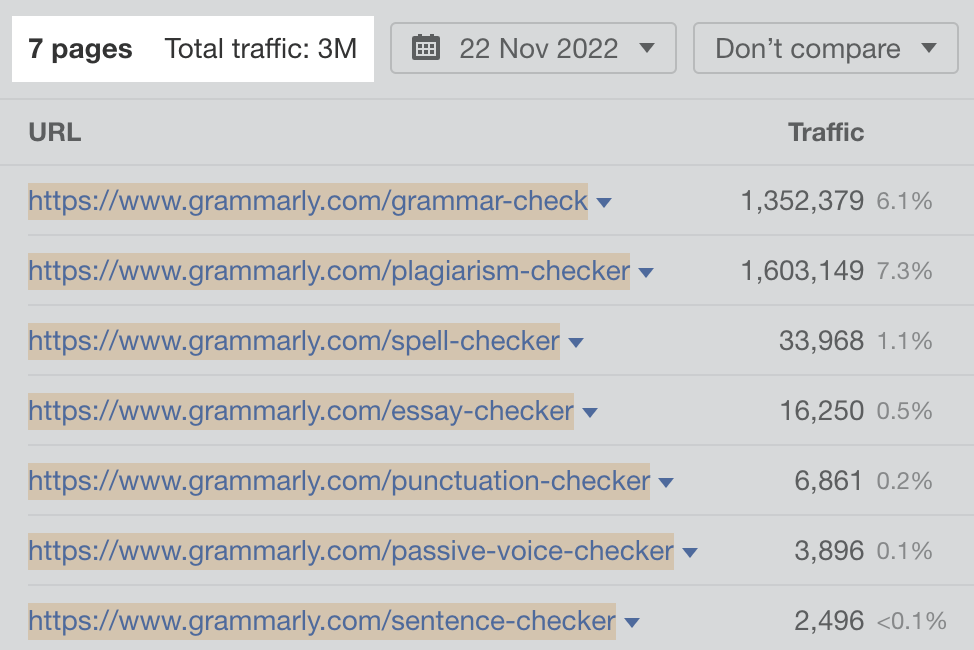Click the caret beside passive-voice-checker URL

(689, 551)
